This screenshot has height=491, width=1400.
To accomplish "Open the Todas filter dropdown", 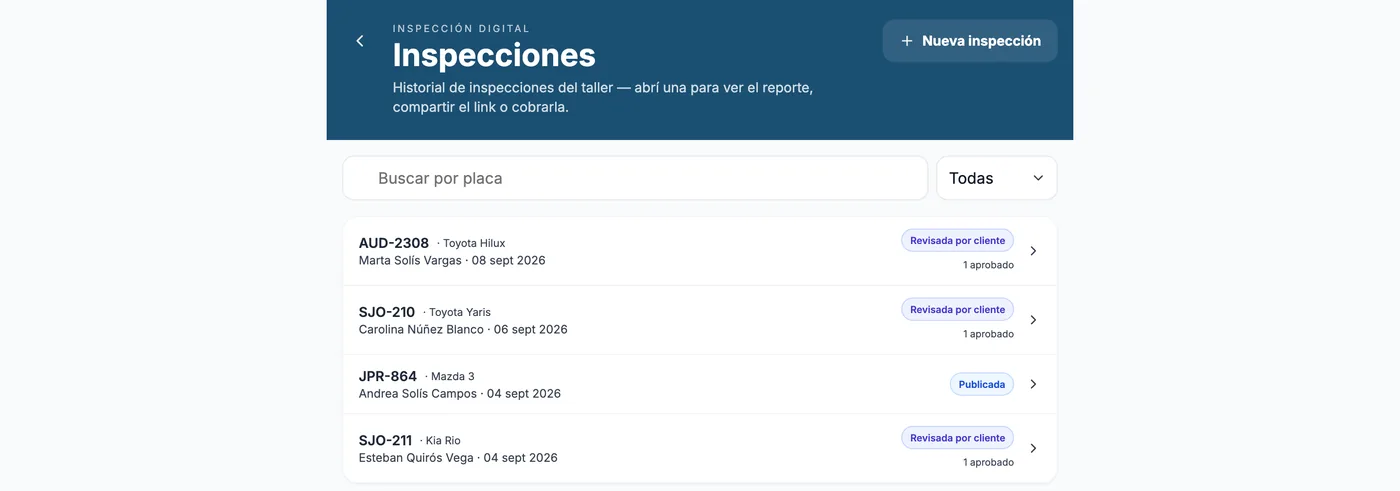I will pyautogui.click(x=997, y=178).
